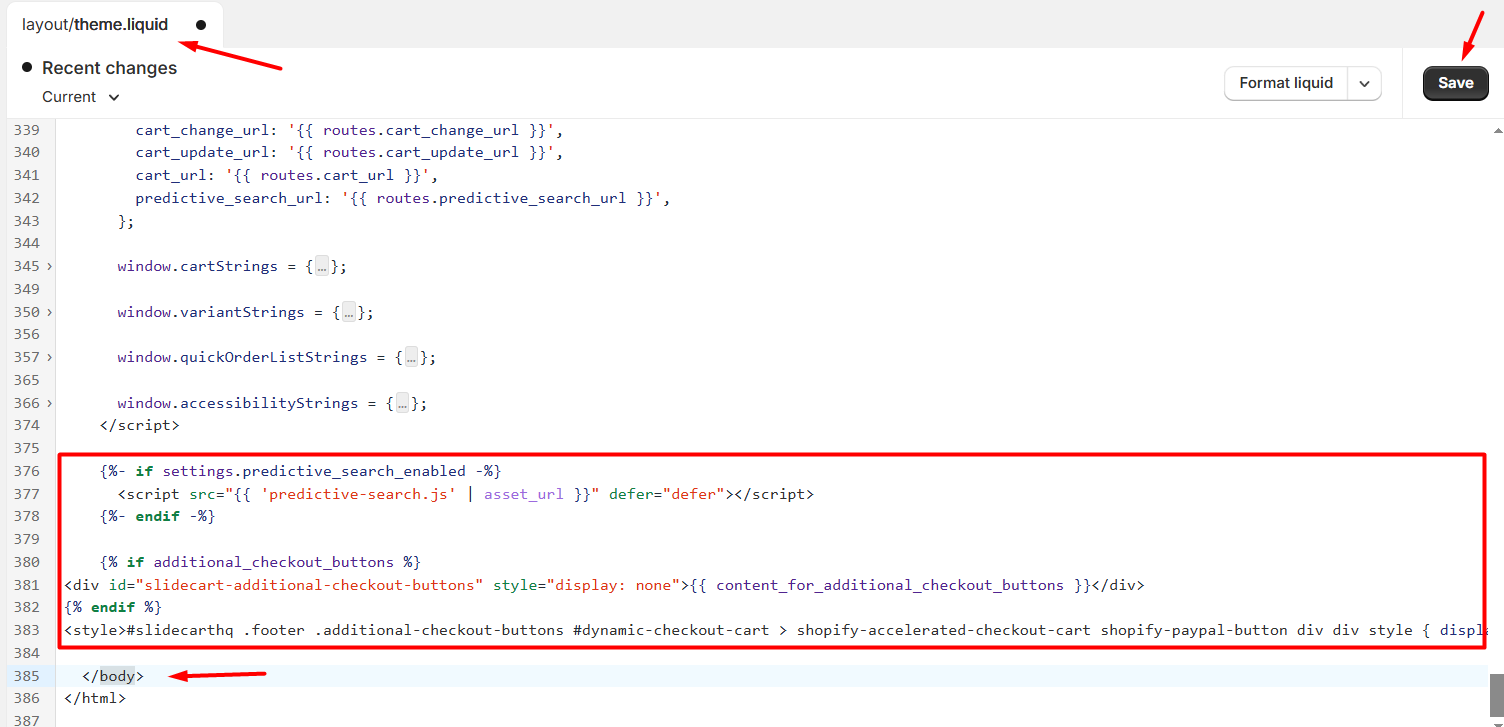Viewport: 1504px width, 727px height.
Task: Expand folded window.quickOrderListStrings at line 357
Action: [49, 358]
